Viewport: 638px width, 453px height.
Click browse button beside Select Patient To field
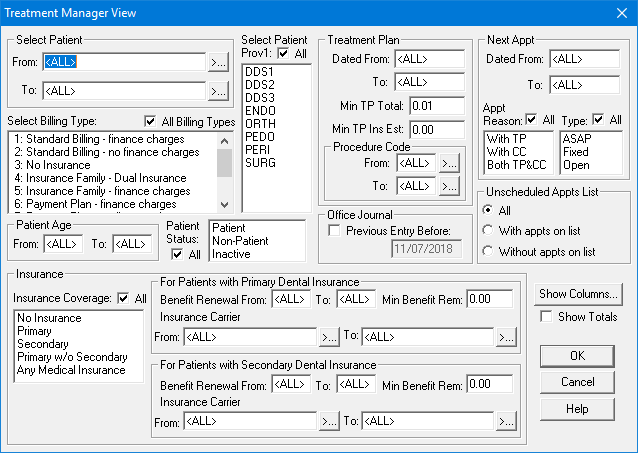(218, 91)
